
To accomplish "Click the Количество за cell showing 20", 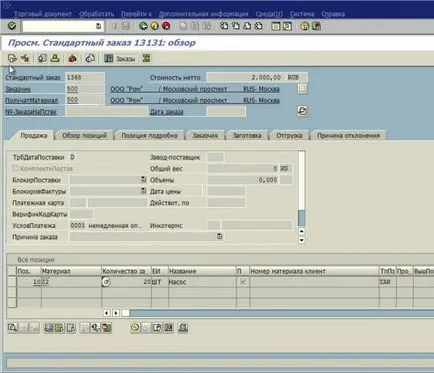I will click(126, 282).
